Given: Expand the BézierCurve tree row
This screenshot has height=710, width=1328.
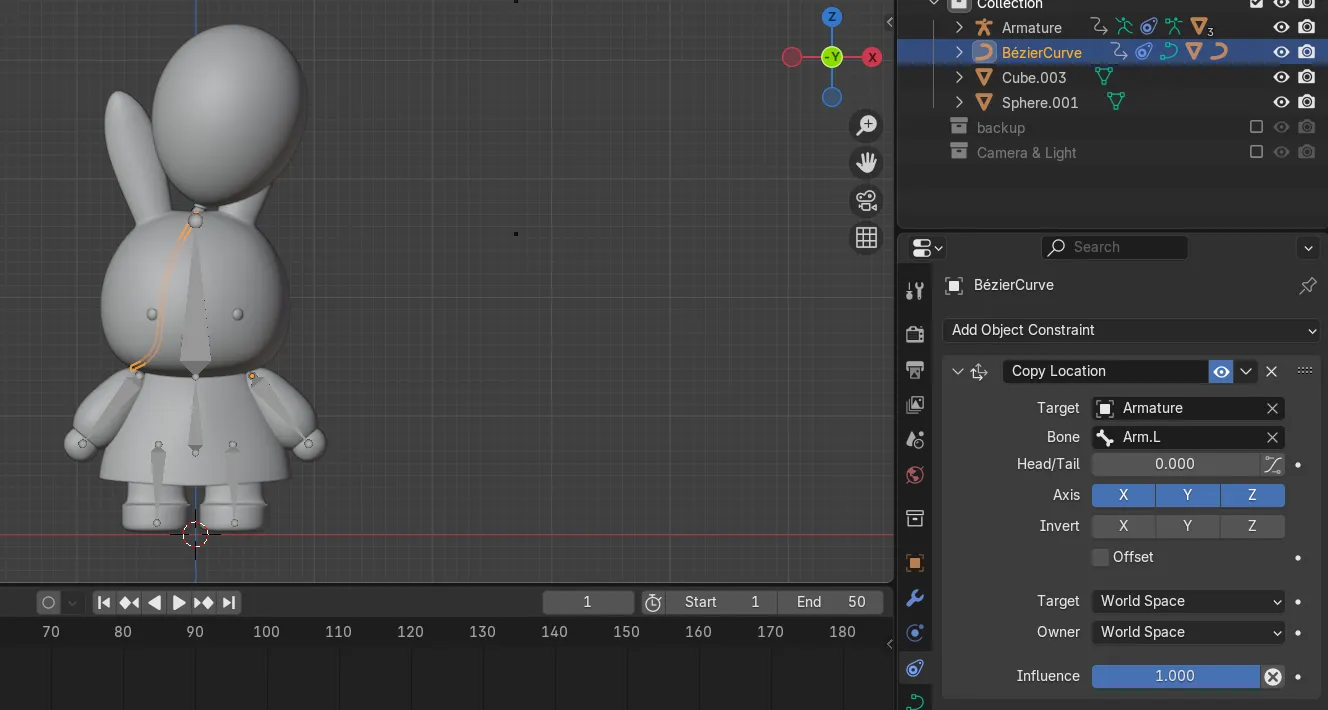Looking at the screenshot, I should click(959, 52).
